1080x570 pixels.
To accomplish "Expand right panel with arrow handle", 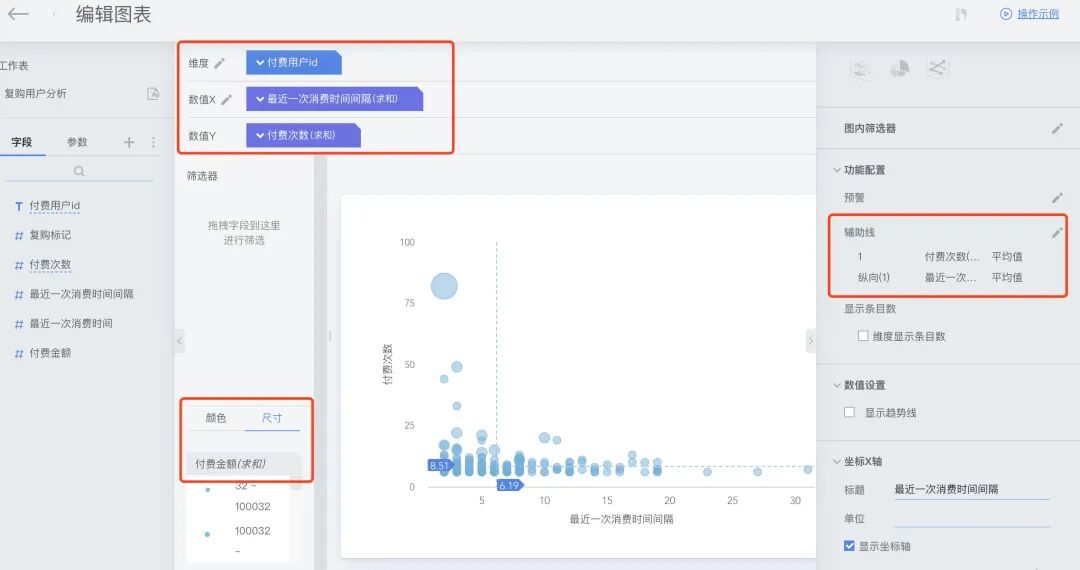I will pos(811,341).
